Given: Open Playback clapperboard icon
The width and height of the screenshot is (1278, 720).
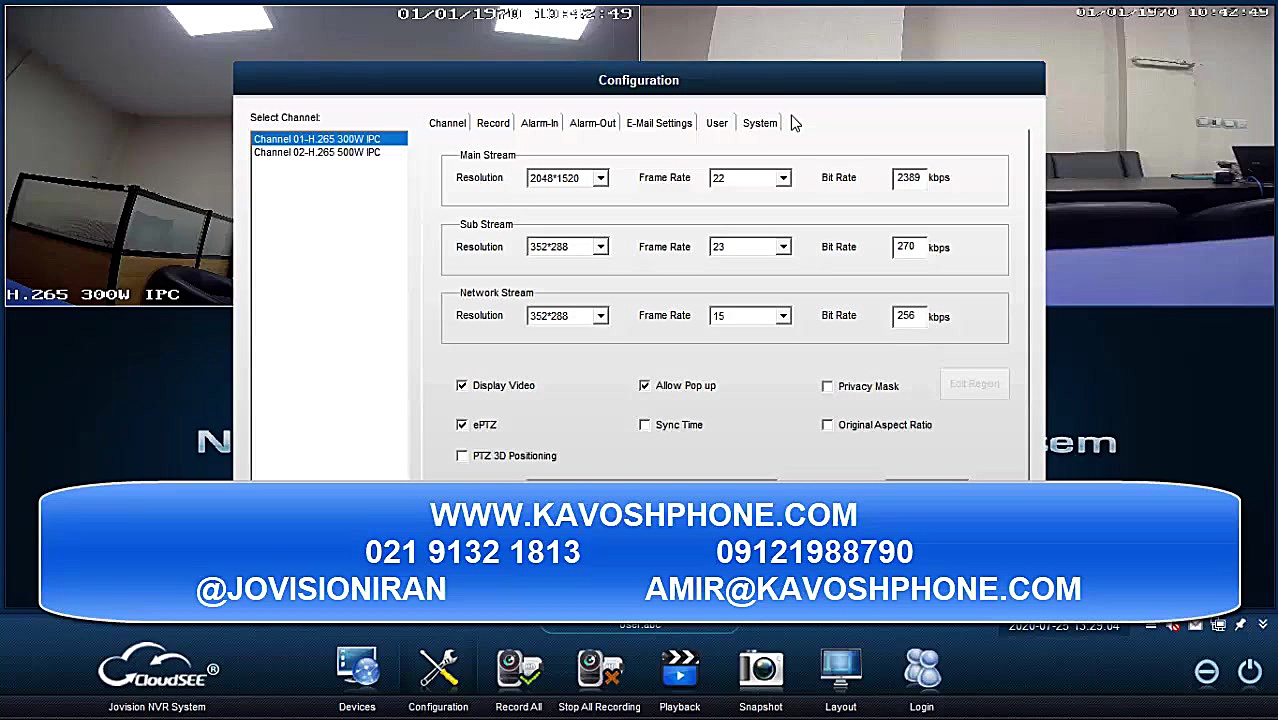Looking at the screenshot, I should [680, 669].
